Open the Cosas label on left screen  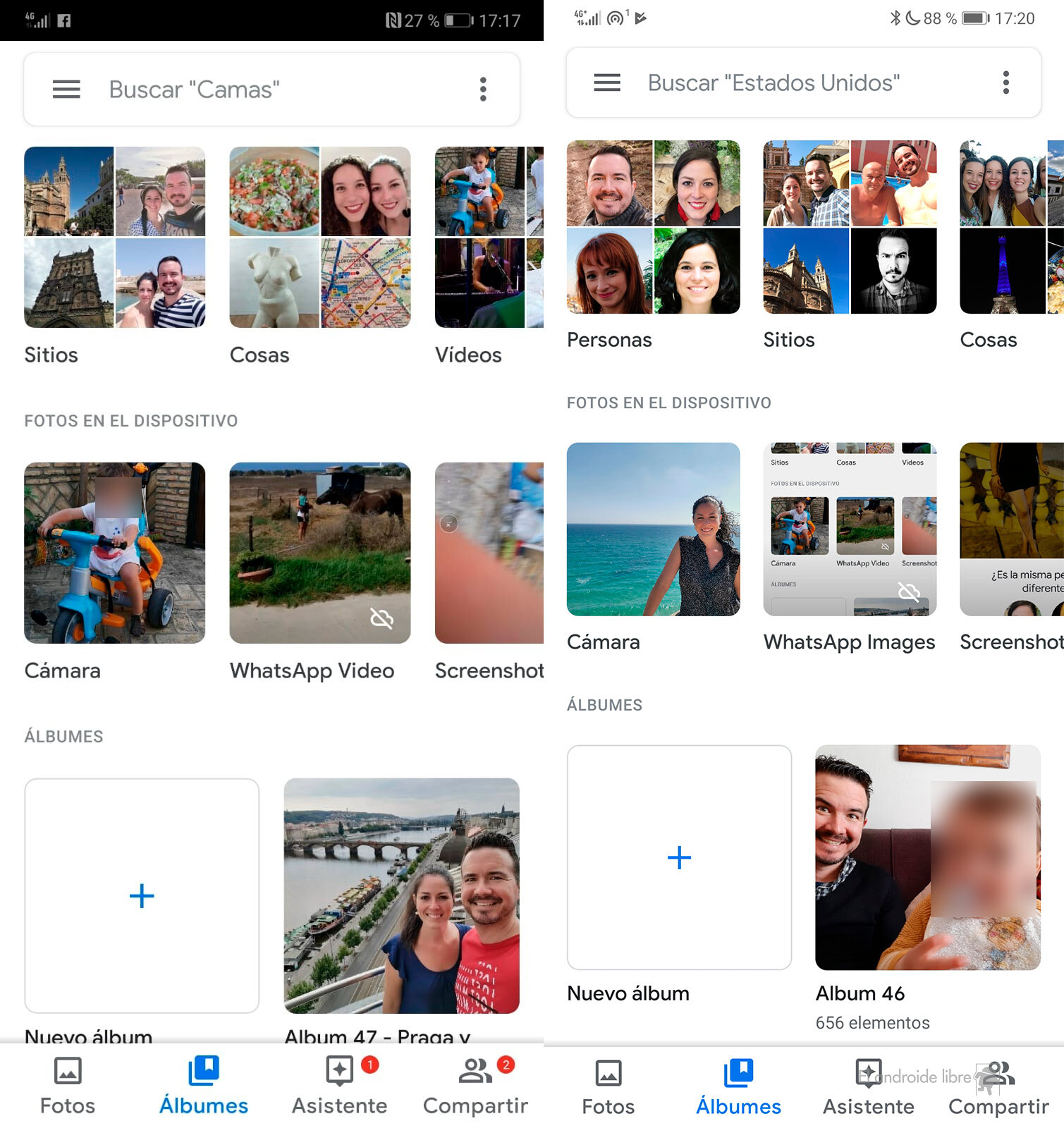tap(259, 355)
